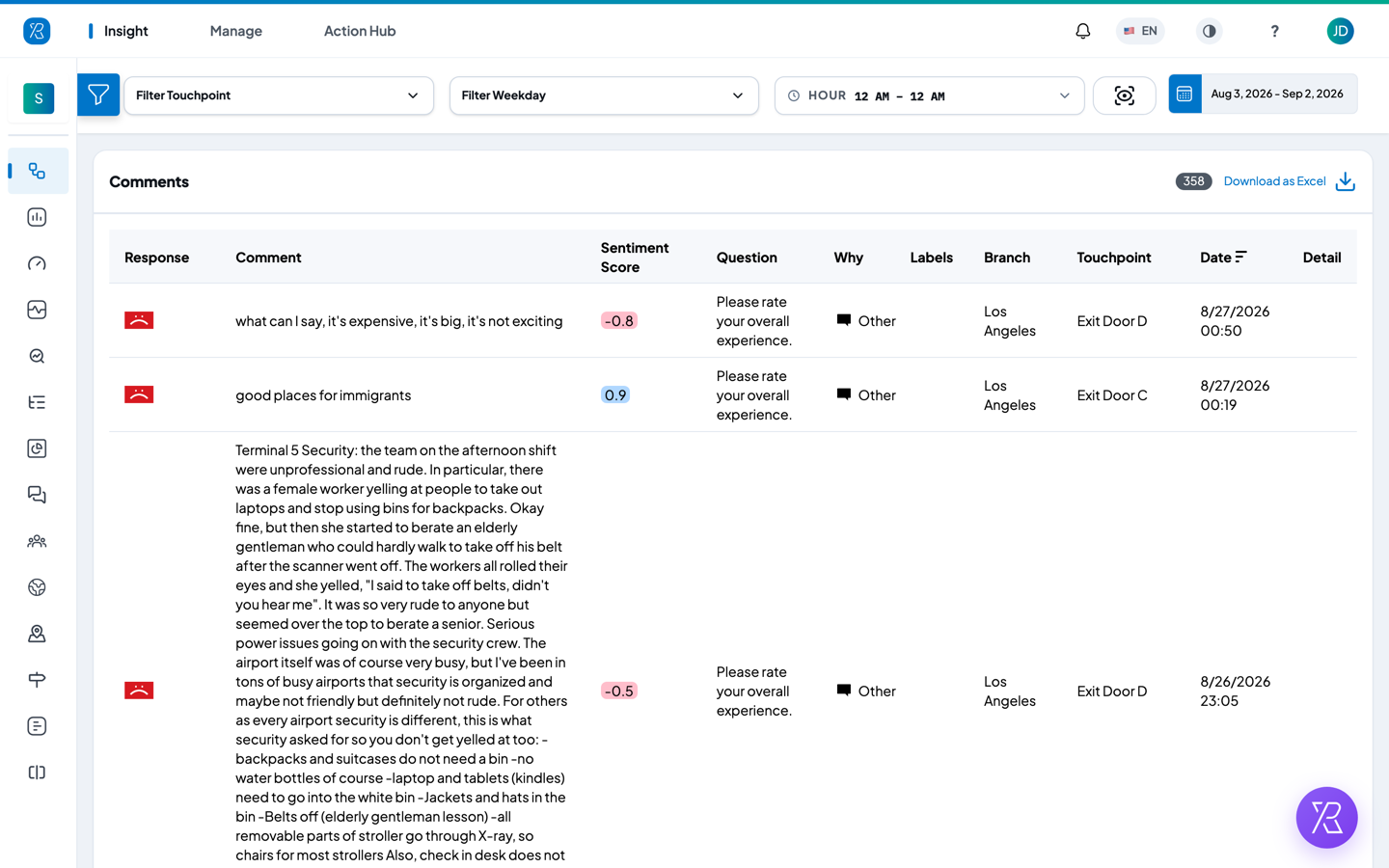The width and height of the screenshot is (1389, 868).
Task: Open the calendar date picker icon
Action: click(1185, 94)
